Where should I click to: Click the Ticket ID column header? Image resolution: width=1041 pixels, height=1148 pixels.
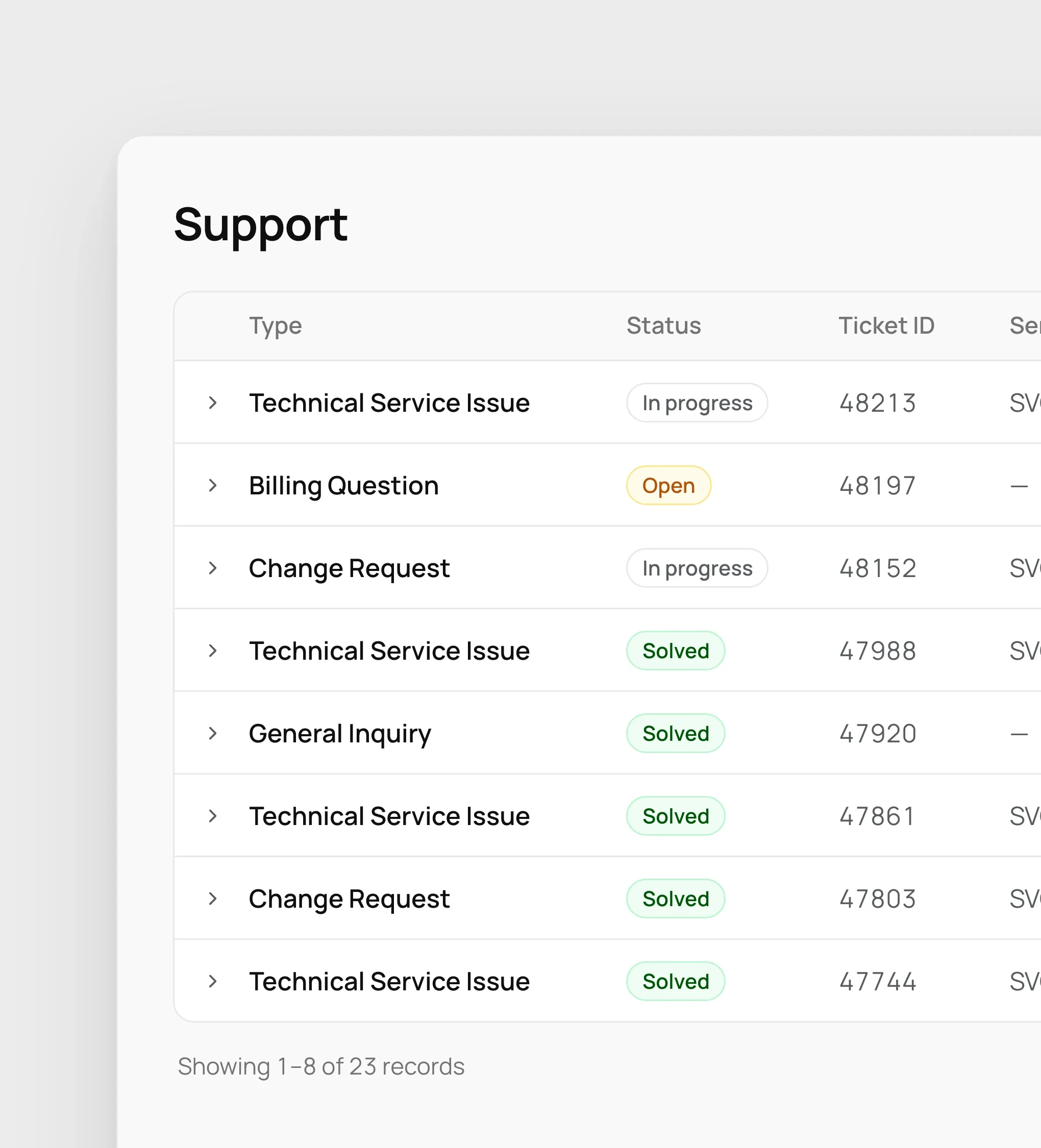click(886, 326)
